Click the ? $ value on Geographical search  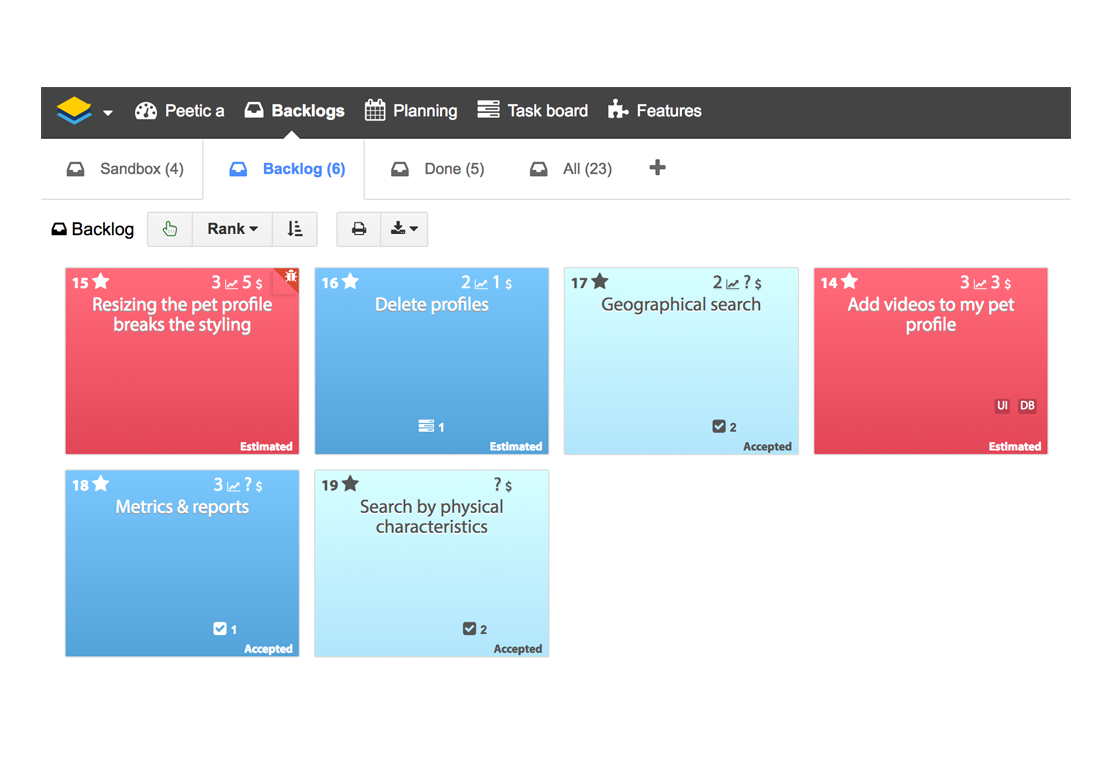pyautogui.click(x=753, y=282)
